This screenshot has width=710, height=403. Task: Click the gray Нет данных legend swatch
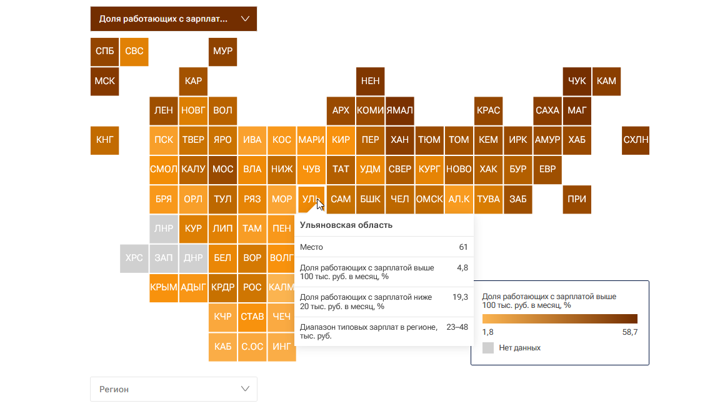point(488,348)
